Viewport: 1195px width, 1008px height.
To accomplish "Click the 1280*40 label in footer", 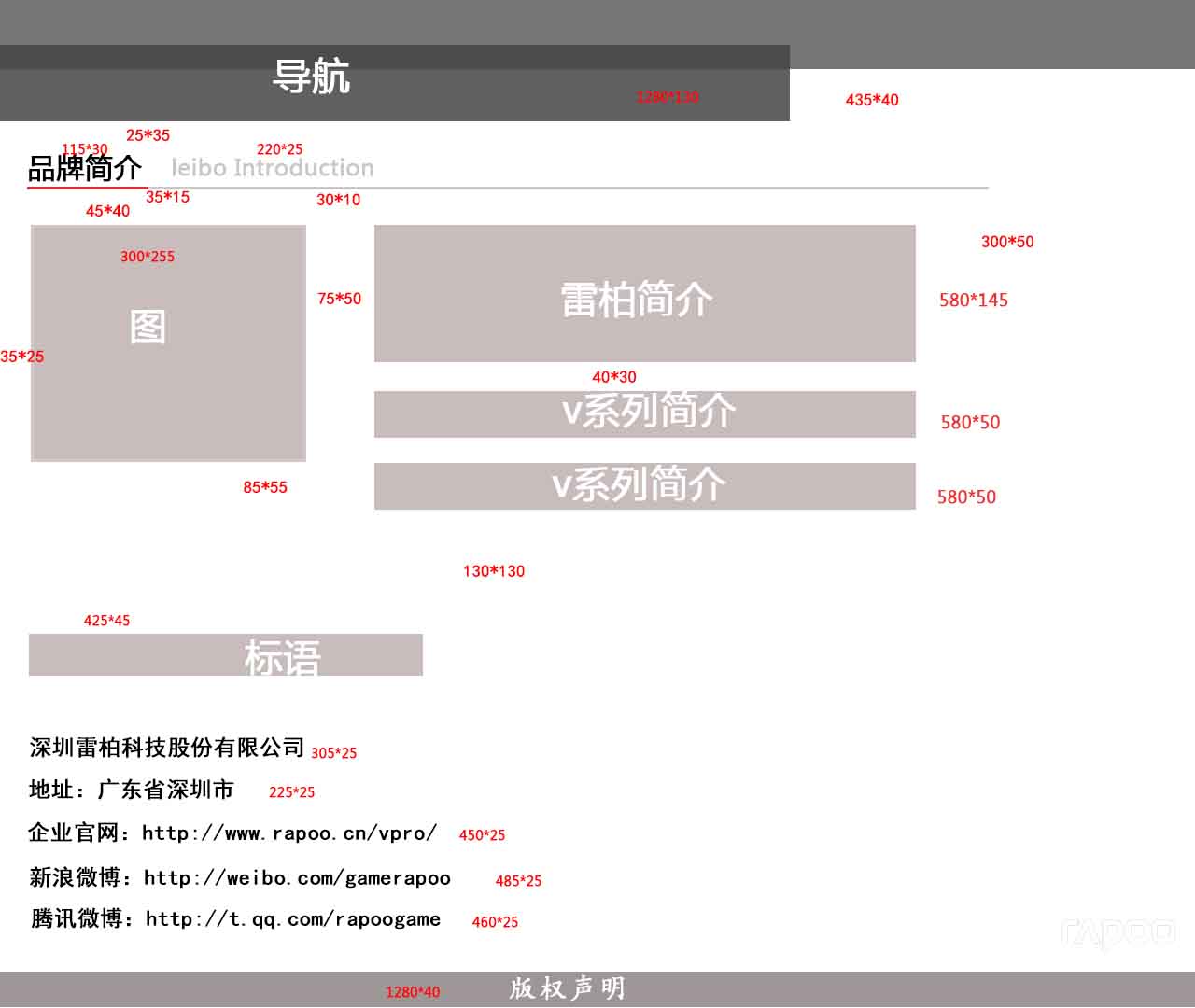I will (413, 992).
